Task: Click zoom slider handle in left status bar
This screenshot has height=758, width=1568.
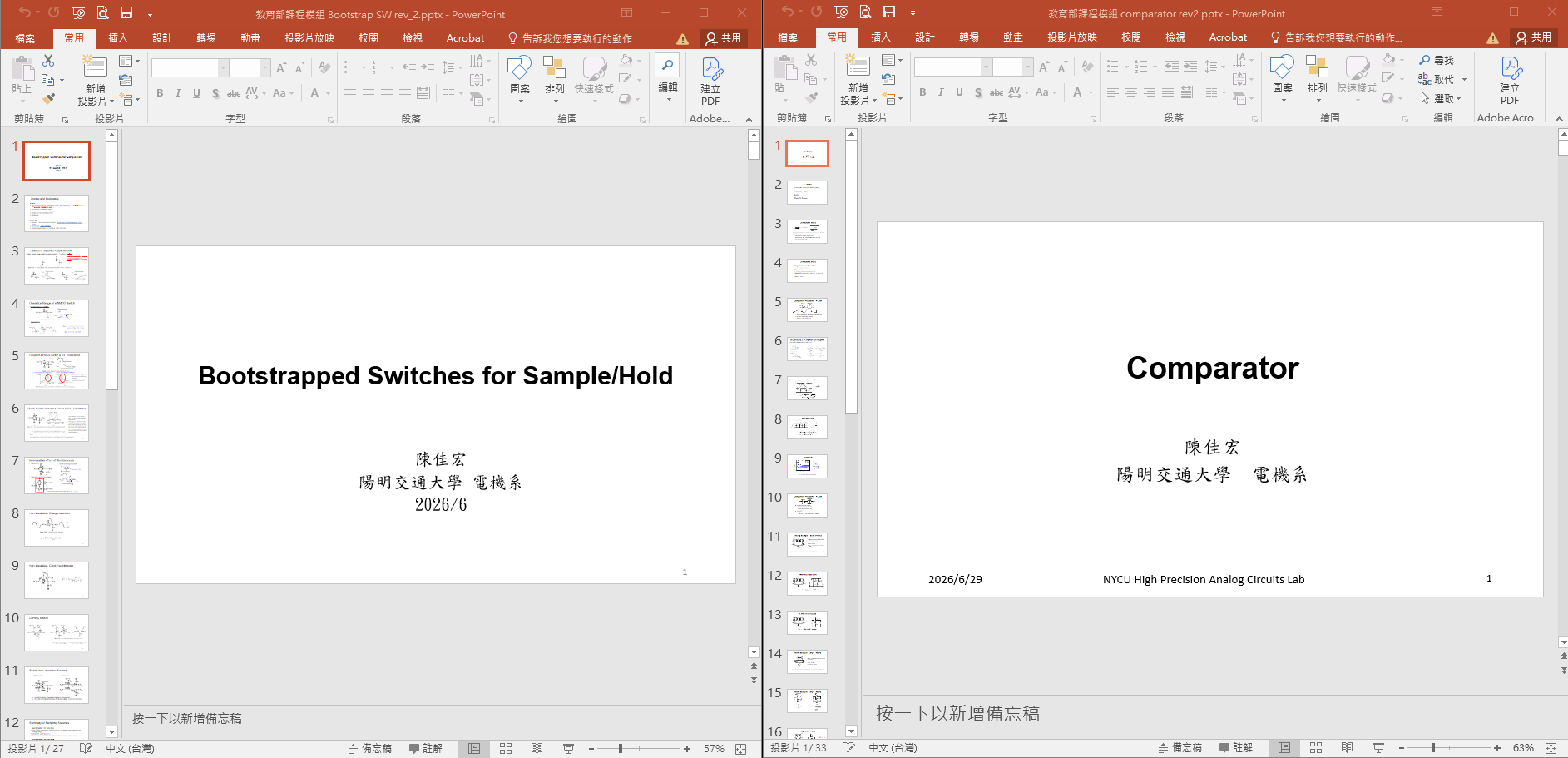Action: [x=621, y=749]
